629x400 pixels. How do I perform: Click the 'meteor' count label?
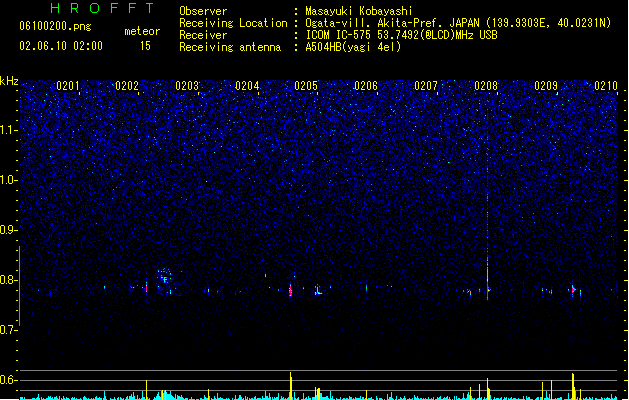tap(142, 31)
